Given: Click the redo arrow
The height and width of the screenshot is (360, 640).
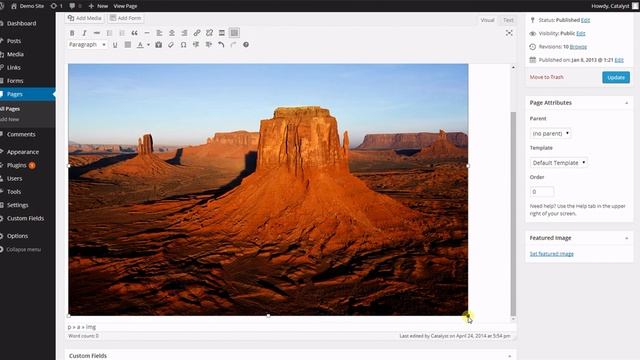Looking at the screenshot, I should coord(233,45).
